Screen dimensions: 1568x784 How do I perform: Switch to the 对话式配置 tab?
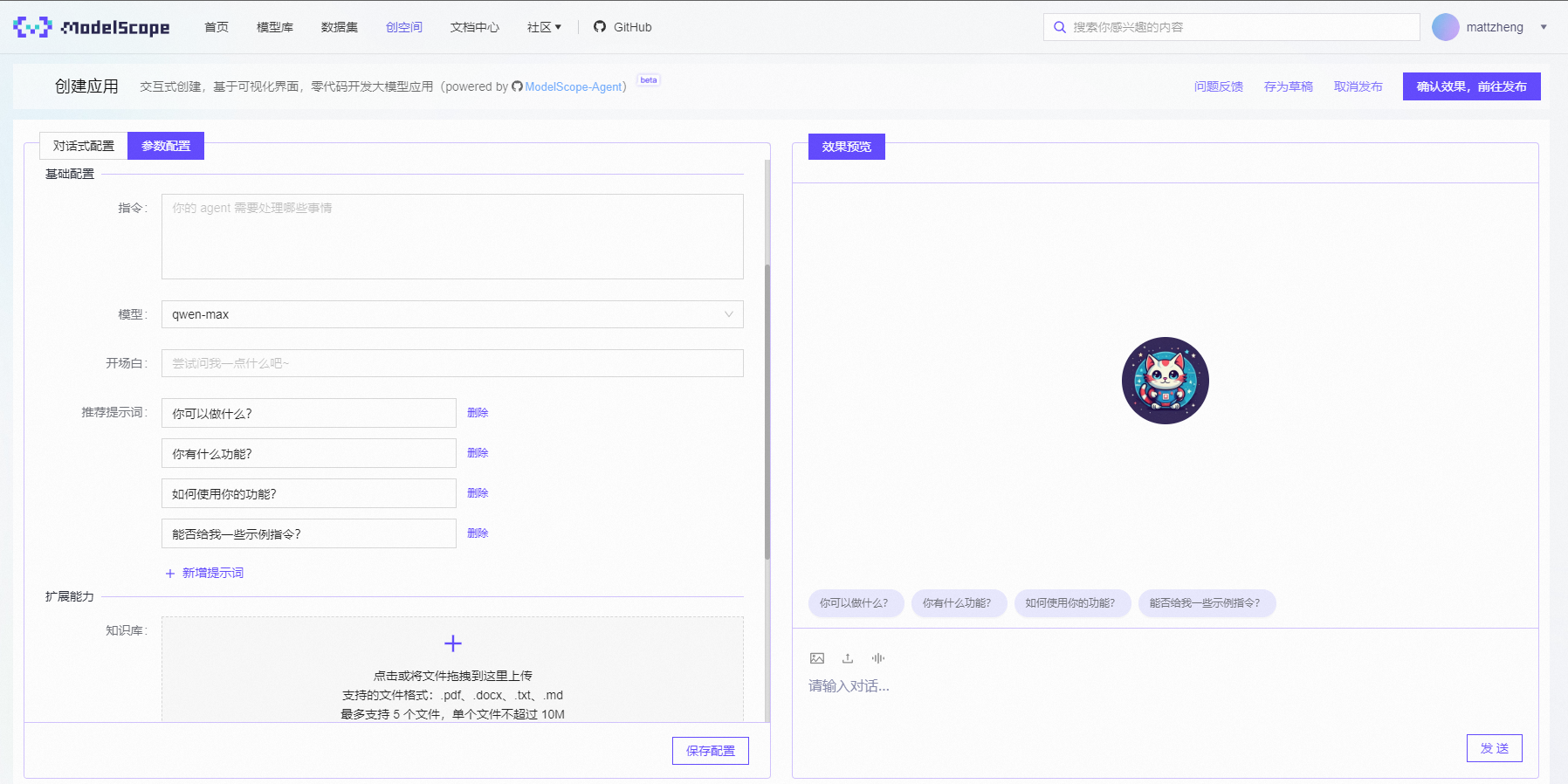(x=84, y=146)
